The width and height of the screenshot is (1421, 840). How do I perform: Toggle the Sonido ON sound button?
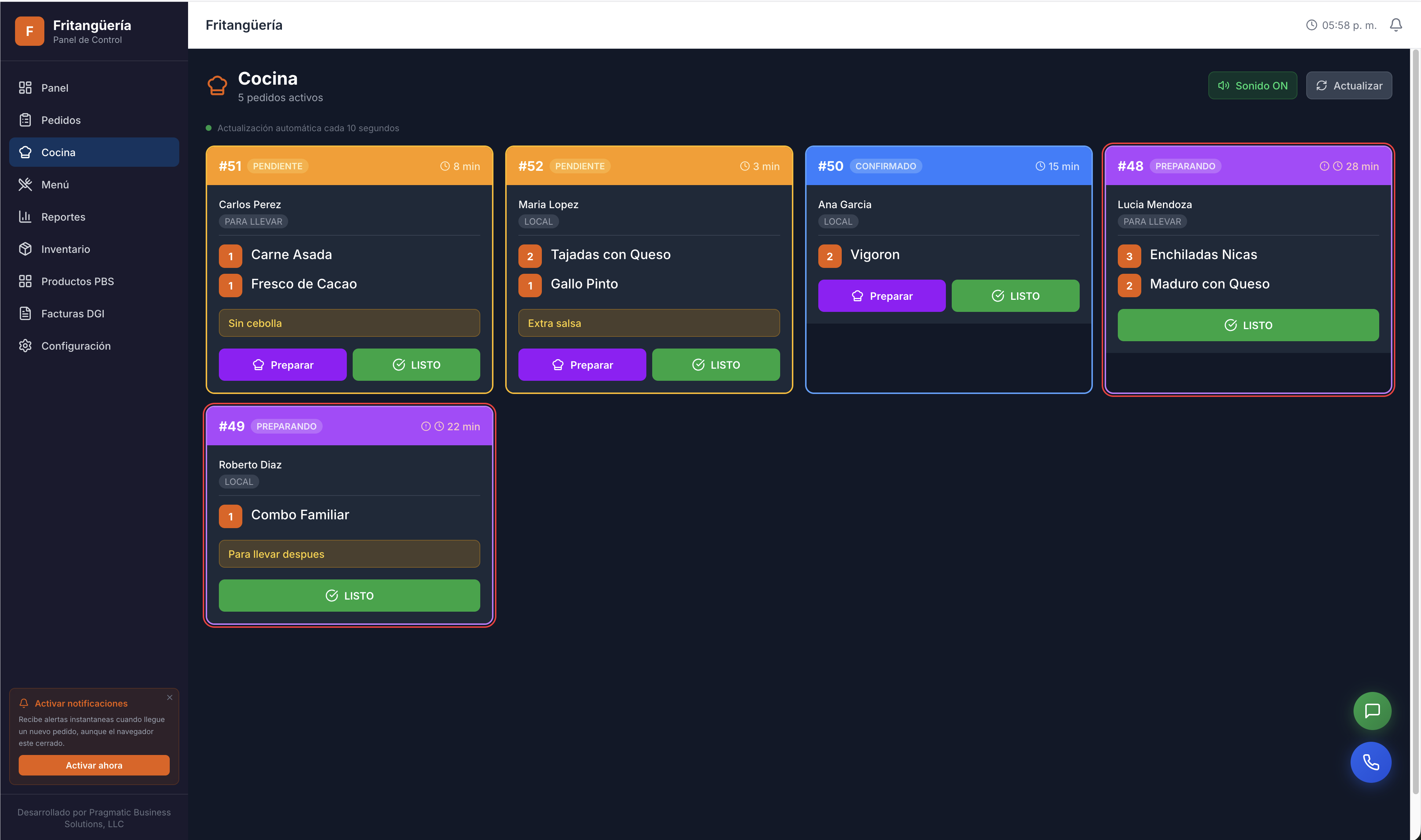click(x=1252, y=85)
